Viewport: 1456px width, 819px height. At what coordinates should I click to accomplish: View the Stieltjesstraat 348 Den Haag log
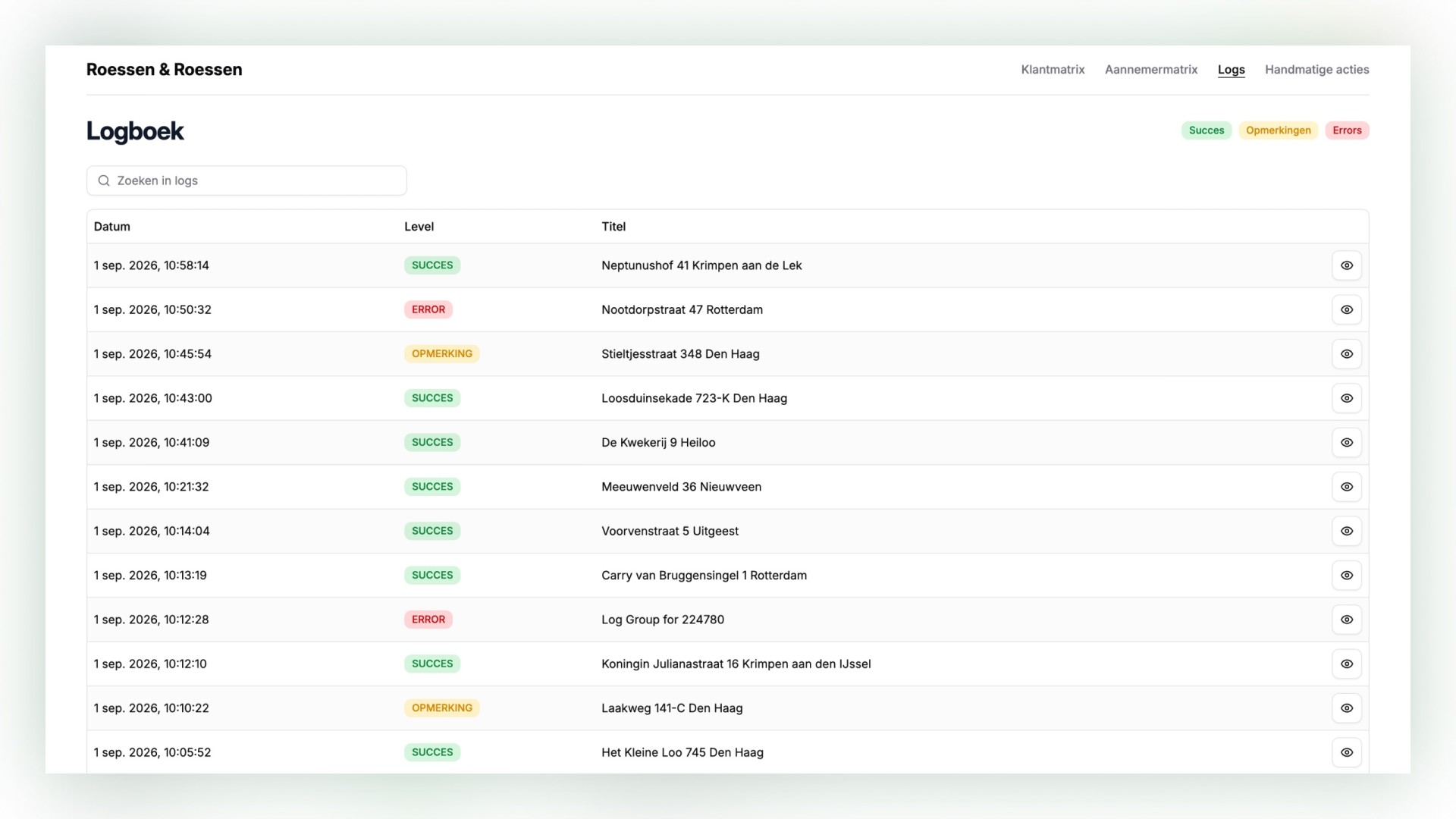click(1347, 354)
